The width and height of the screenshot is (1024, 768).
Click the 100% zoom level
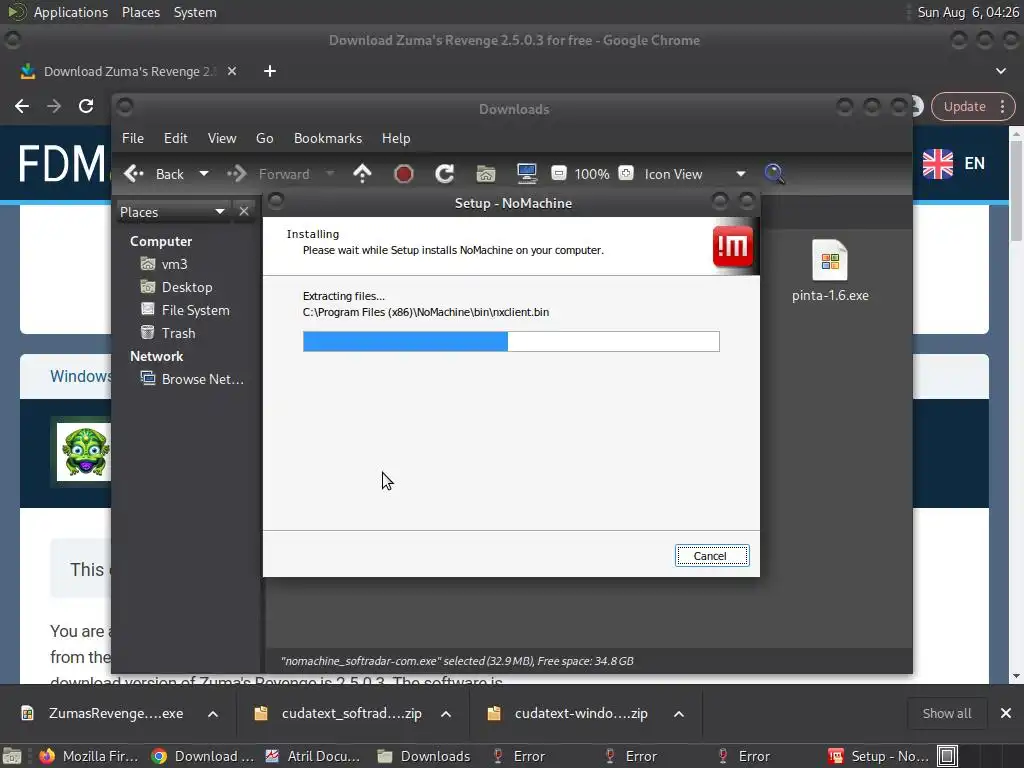[x=592, y=174]
